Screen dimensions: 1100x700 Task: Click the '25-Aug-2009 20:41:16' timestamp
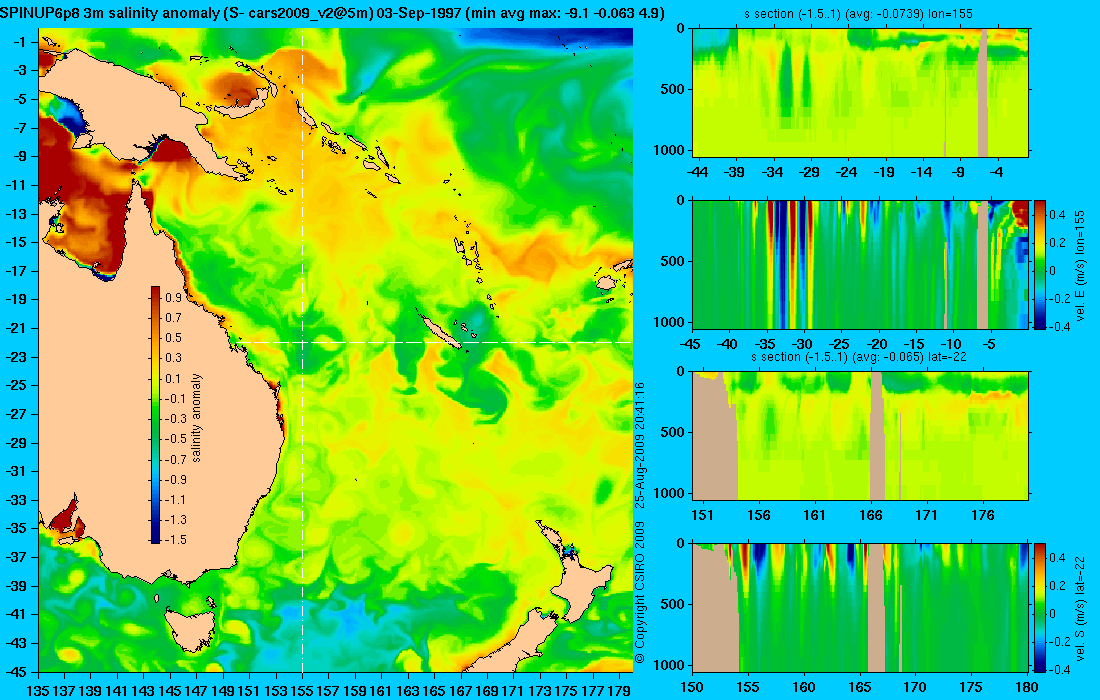639,445
